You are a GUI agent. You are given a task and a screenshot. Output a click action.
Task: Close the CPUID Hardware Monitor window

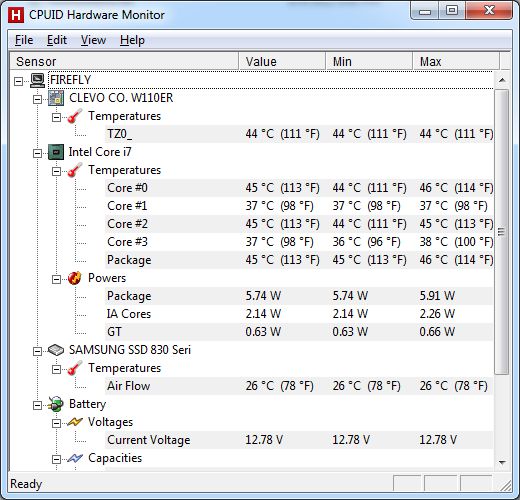(489, 11)
